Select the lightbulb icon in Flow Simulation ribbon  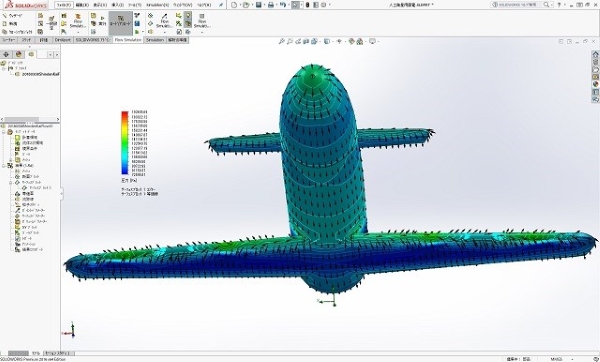(x=188, y=16)
